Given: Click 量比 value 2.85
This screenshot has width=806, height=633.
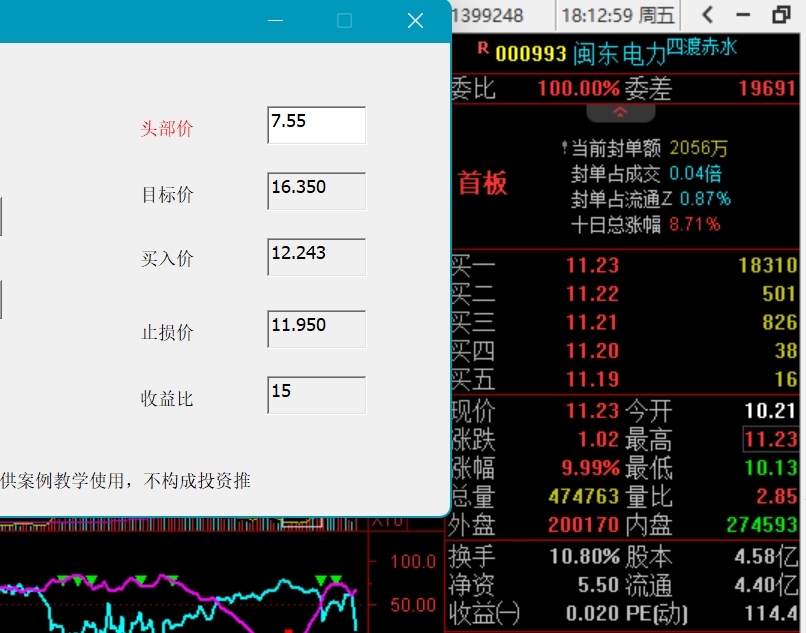Looking at the screenshot, I should tap(776, 497).
